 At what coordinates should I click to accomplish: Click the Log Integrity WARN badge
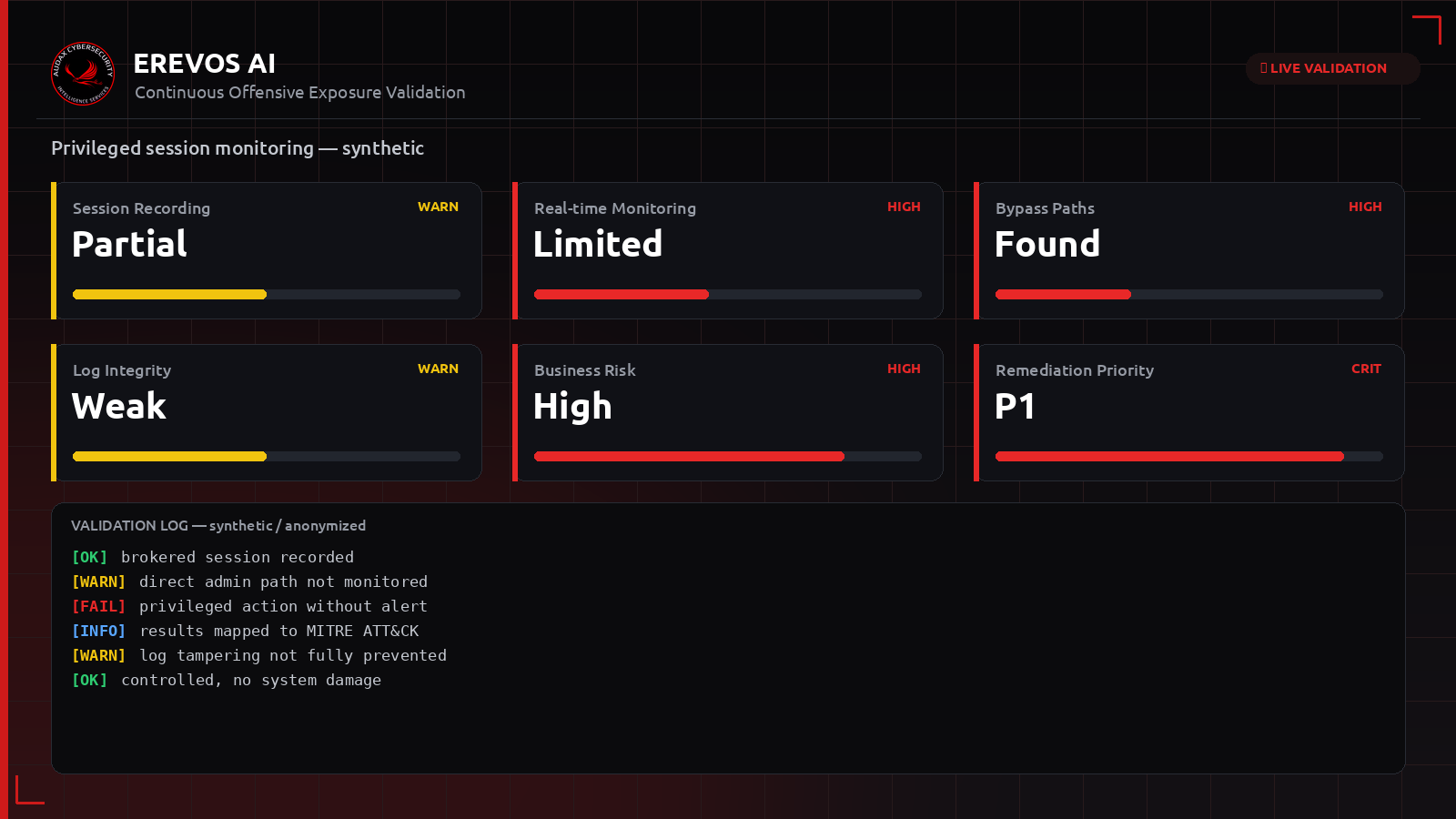click(x=438, y=369)
